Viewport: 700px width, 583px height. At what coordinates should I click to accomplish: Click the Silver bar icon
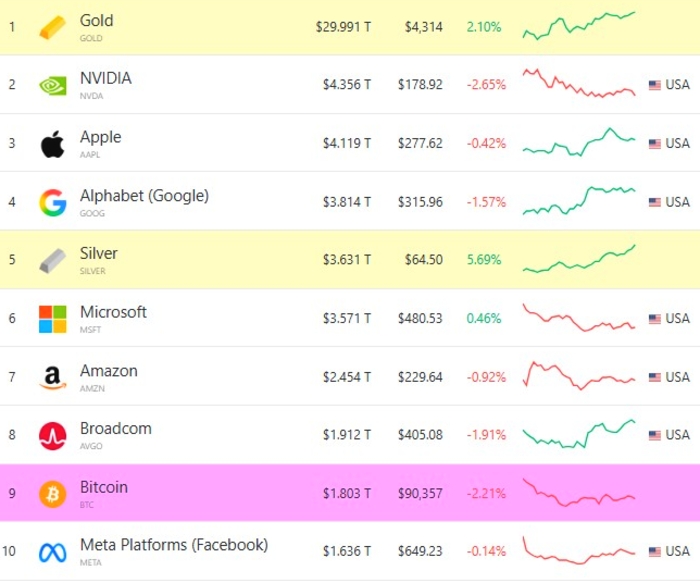click(52, 260)
